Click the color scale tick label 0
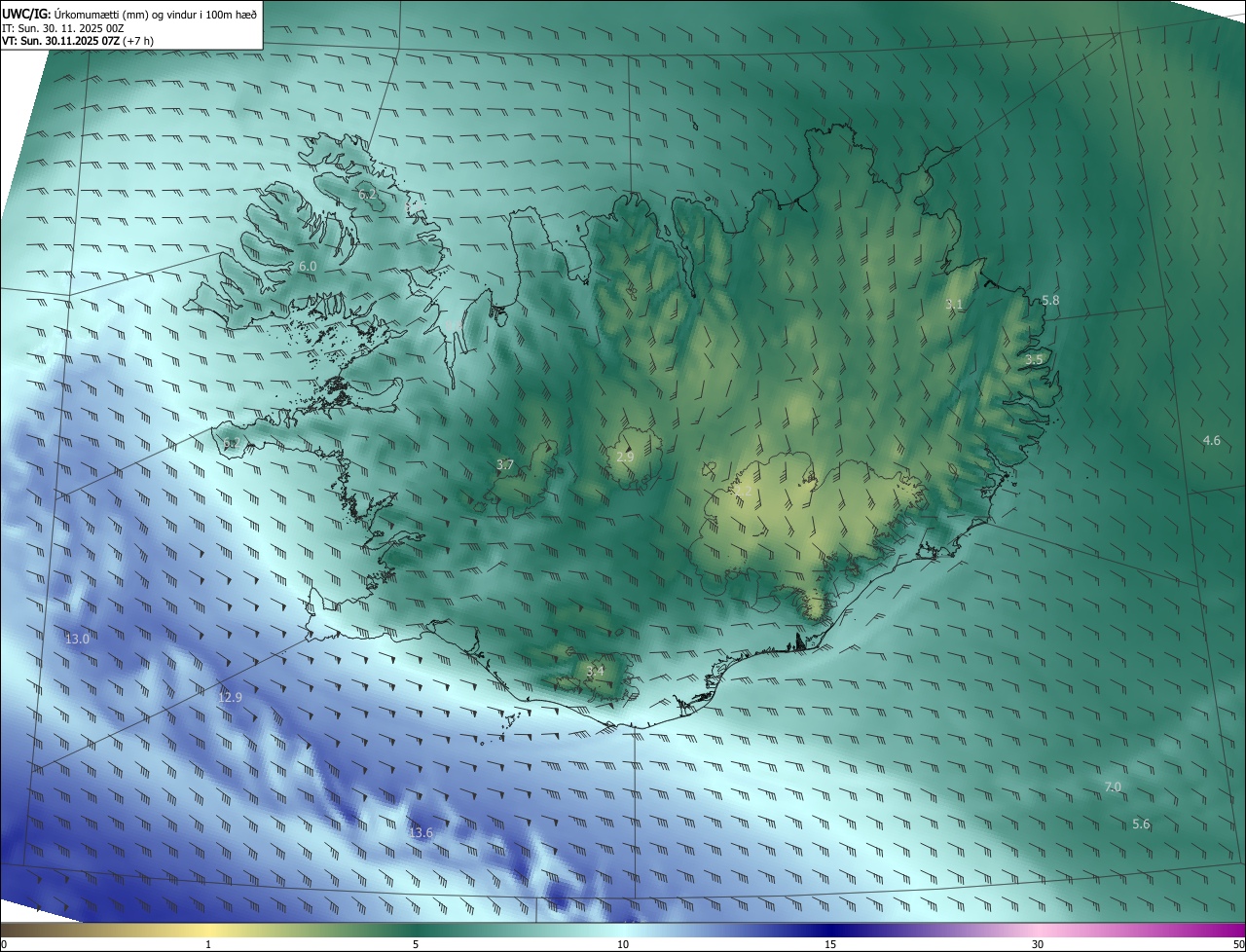Viewport: 1246px width, 952px height. 3,944
